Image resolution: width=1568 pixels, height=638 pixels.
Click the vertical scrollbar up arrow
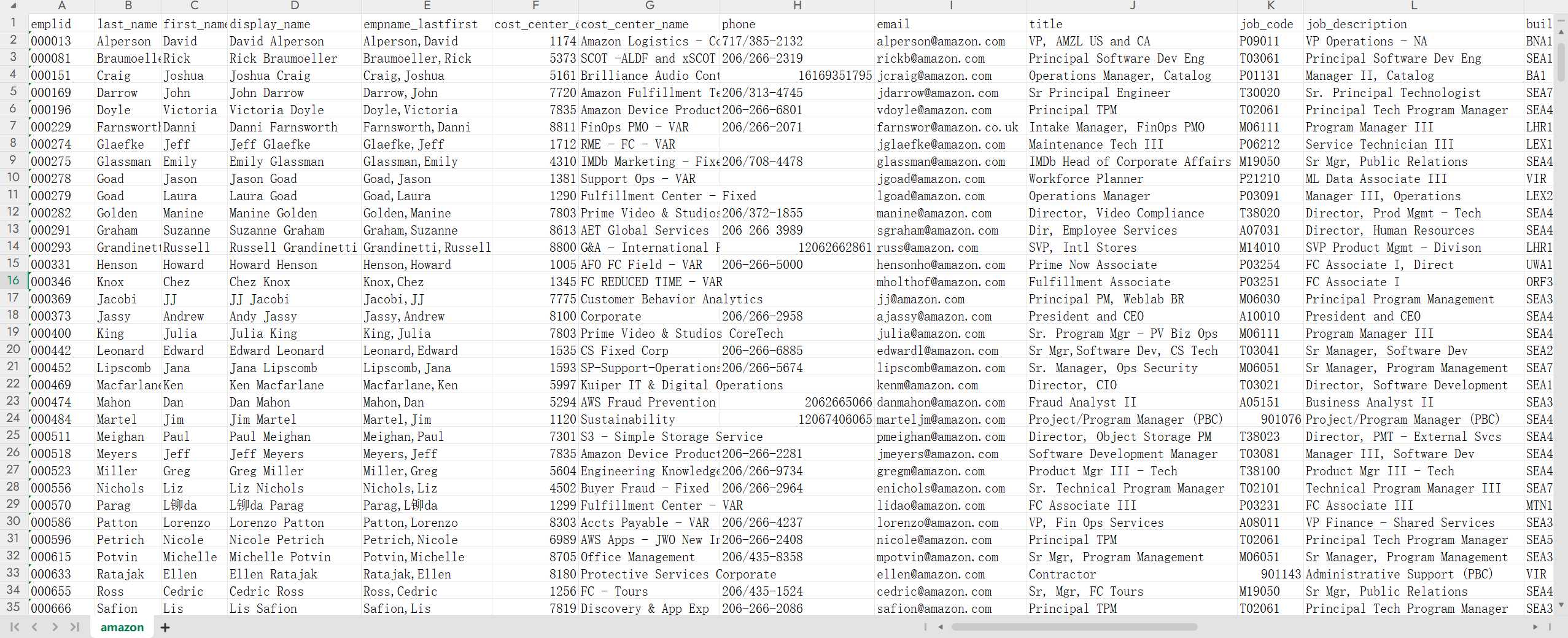pos(1562,31)
